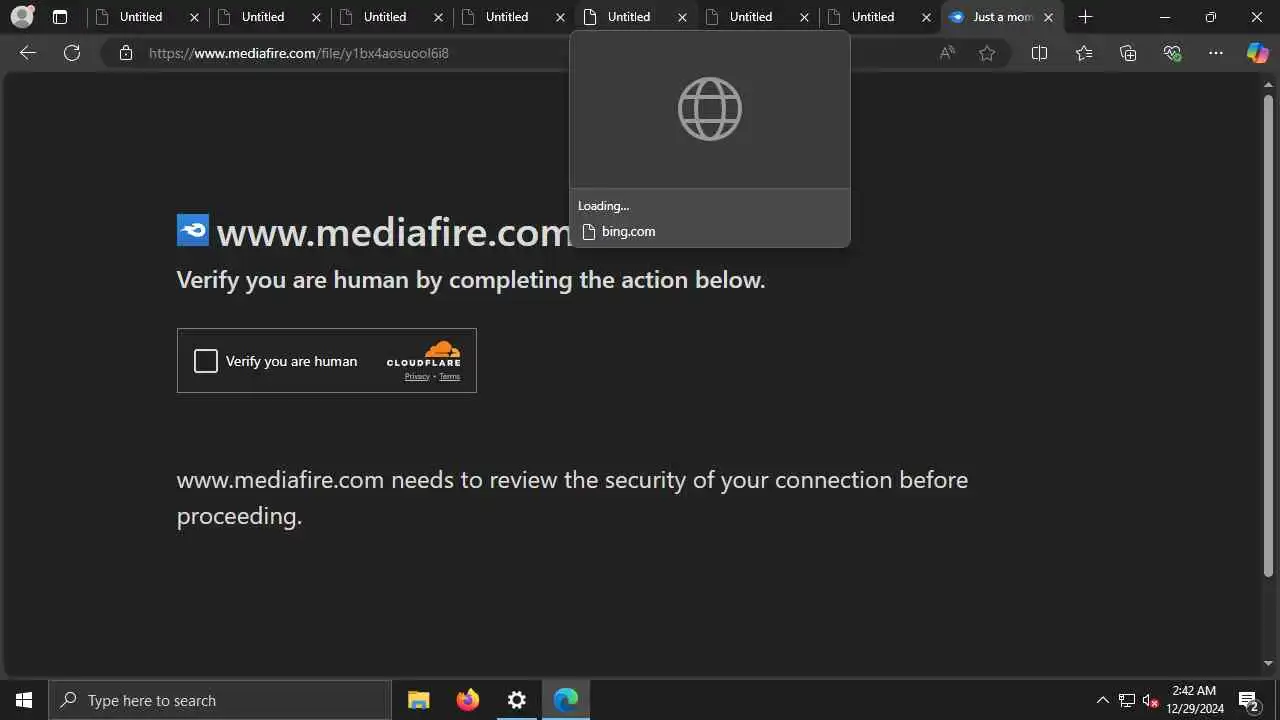Click the Cloudflare logo
This screenshot has height=720, width=1280.
tap(424, 354)
